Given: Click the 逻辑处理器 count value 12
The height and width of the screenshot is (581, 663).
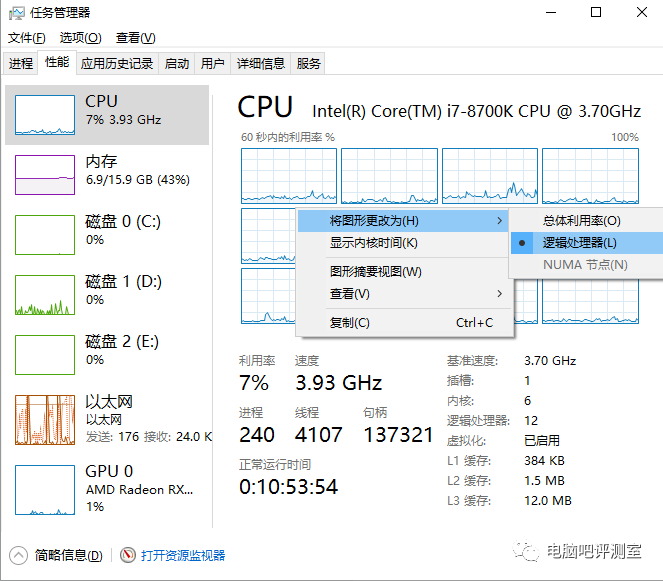Looking at the screenshot, I should coord(531,421).
